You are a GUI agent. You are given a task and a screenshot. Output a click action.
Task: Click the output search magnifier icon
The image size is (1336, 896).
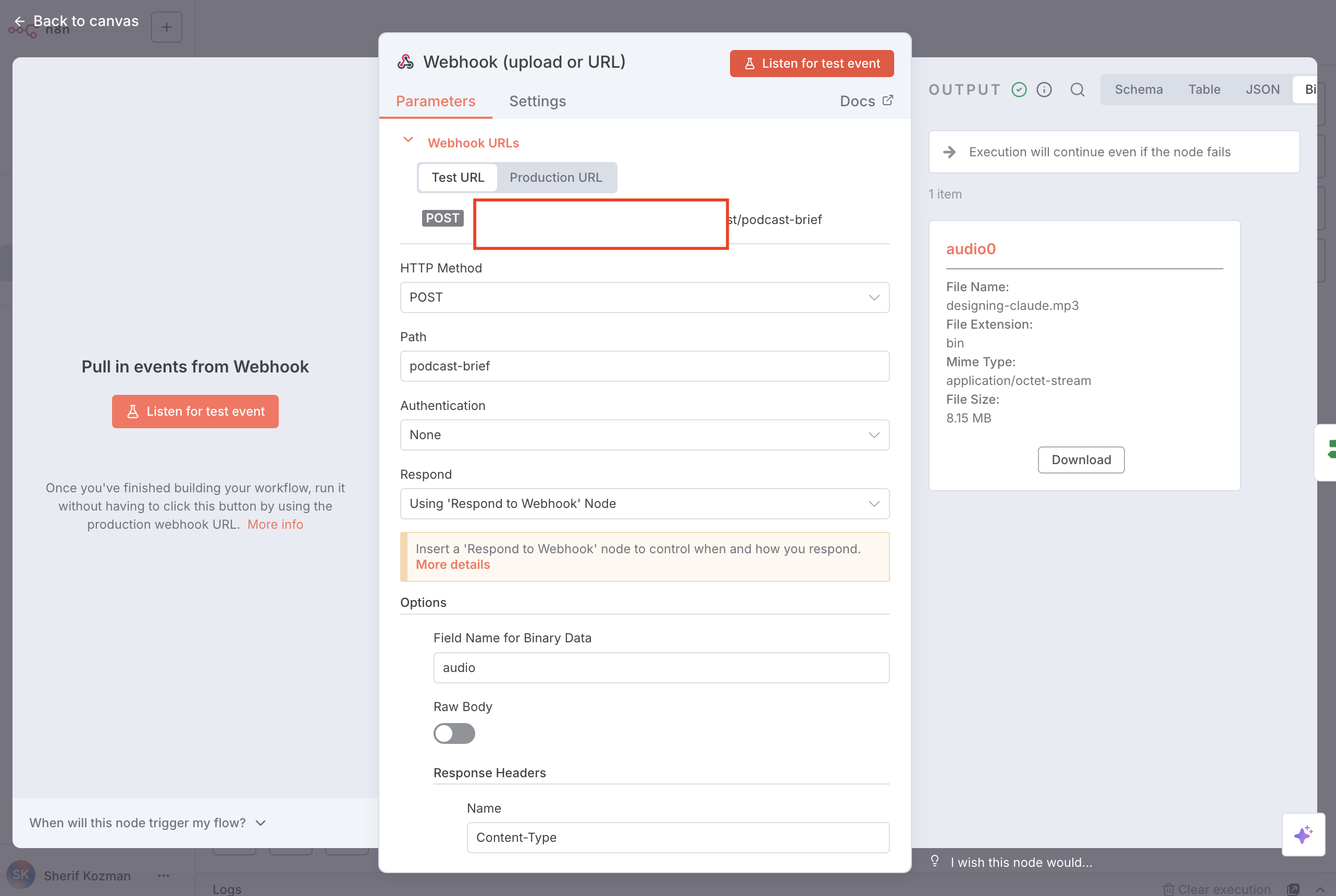click(x=1077, y=90)
